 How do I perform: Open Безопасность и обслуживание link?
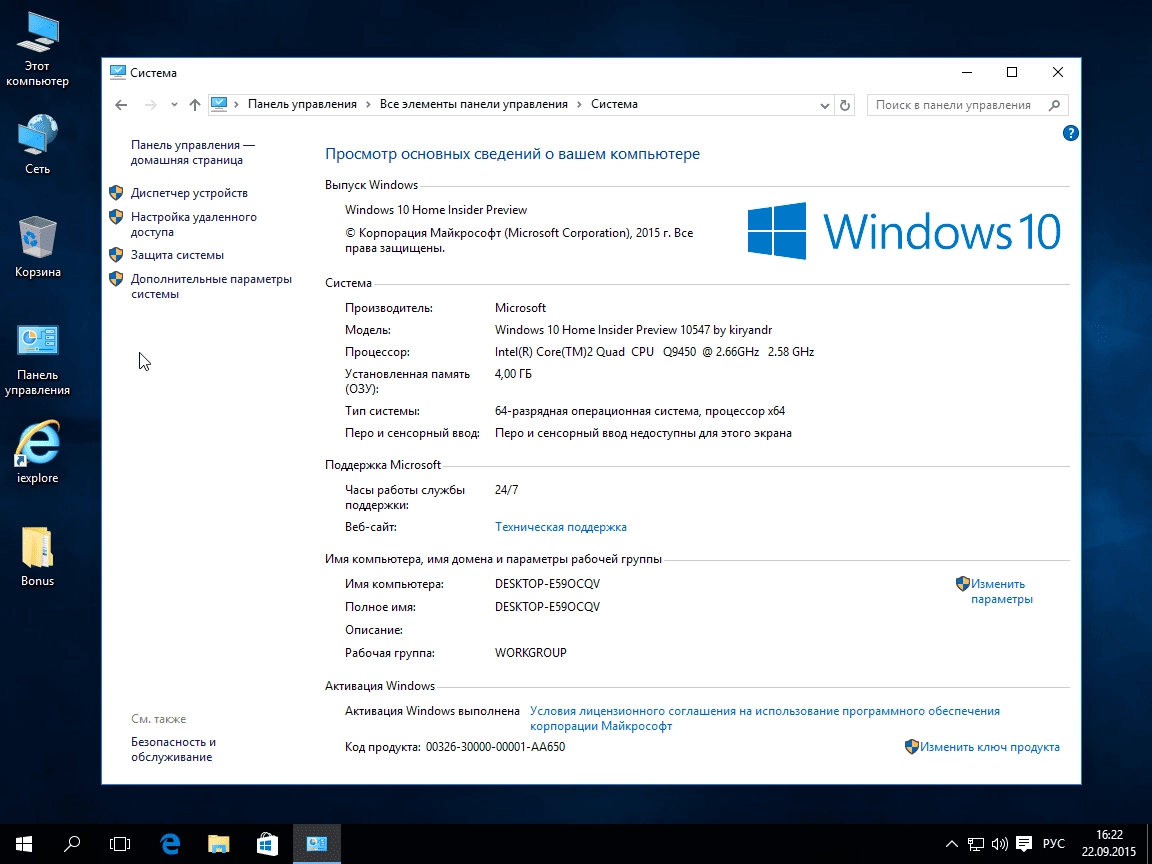point(173,749)
